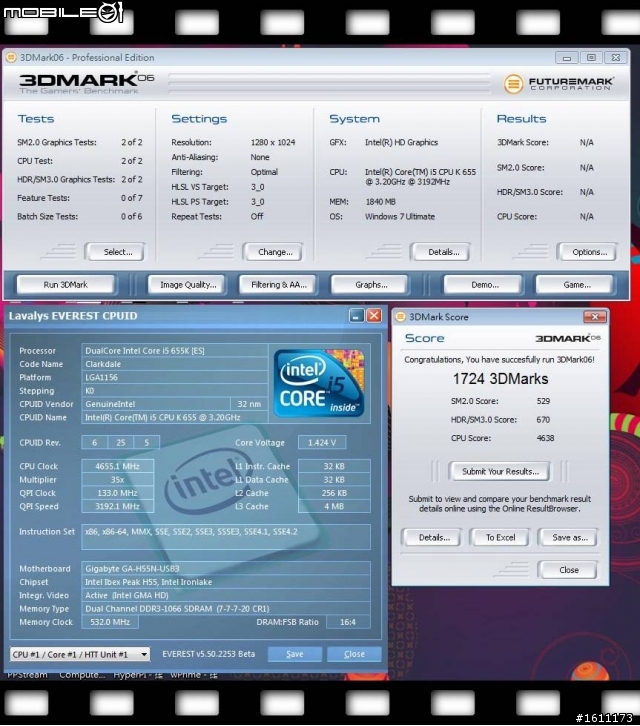Click QPI Clock value 133.0 MHz
Screen dimensions: 640x726
[x=118, y=493]
